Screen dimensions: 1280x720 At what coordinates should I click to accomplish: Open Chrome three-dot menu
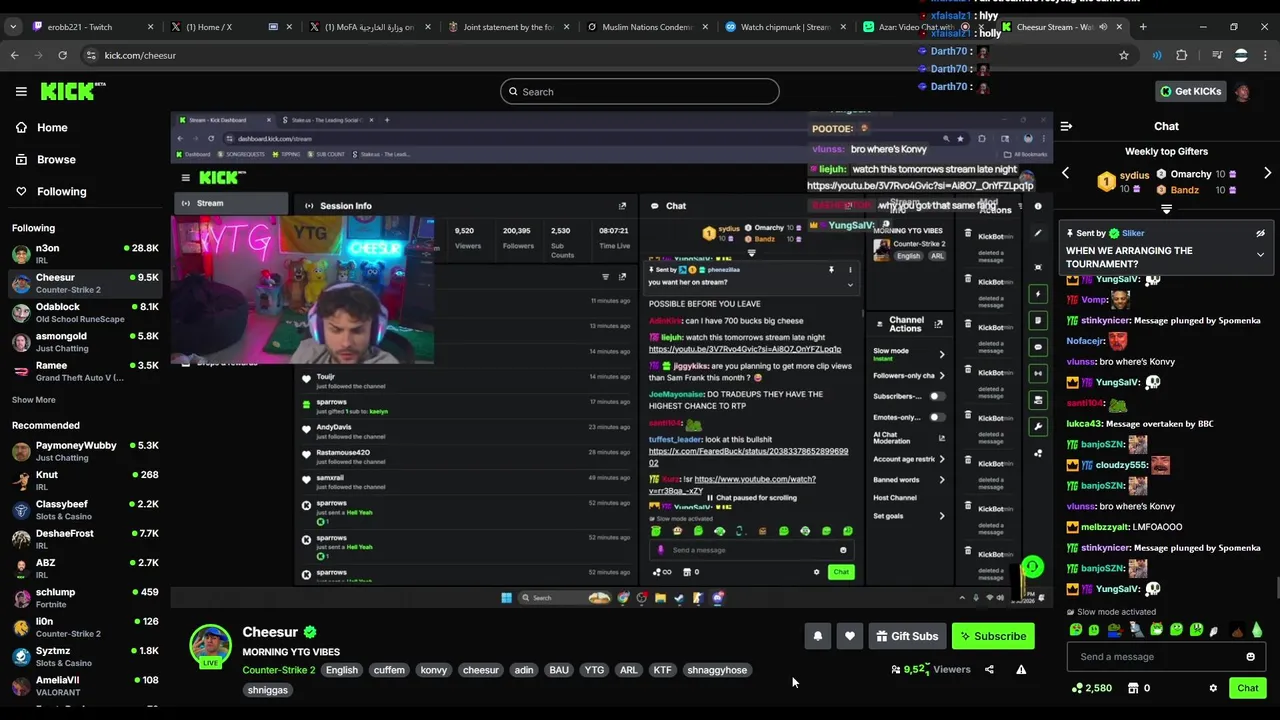pos(1266,55)
